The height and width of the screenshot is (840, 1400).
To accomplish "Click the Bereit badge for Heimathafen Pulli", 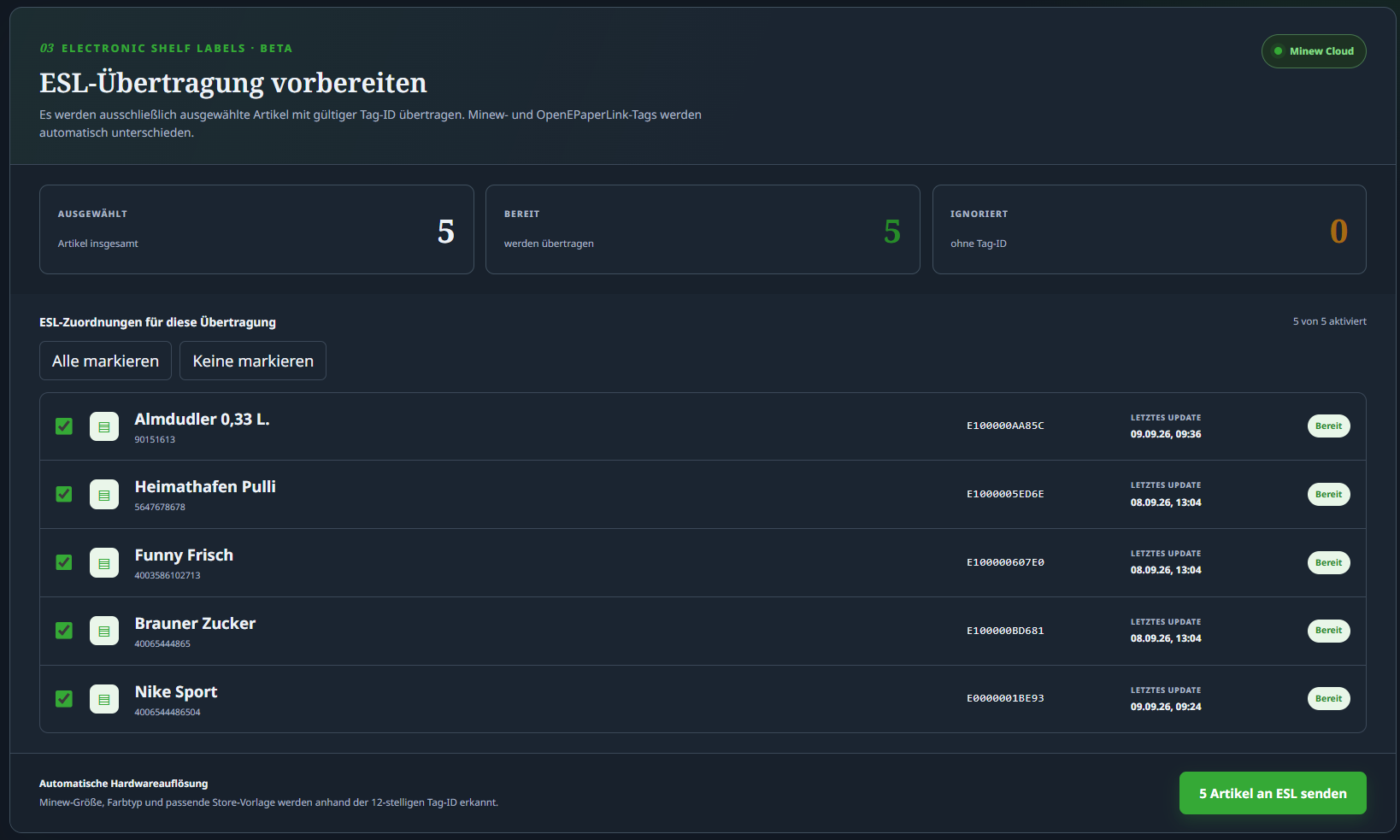I will (1328, 494).
